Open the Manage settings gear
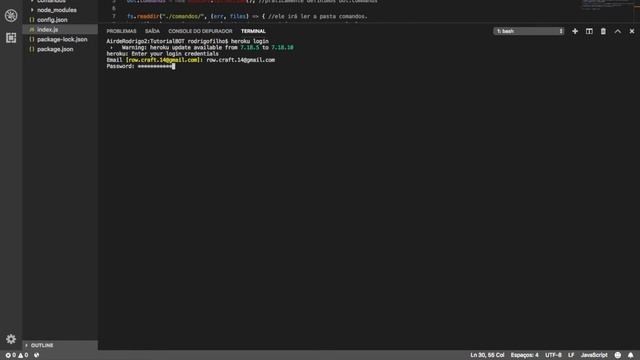 pos(11,339)
